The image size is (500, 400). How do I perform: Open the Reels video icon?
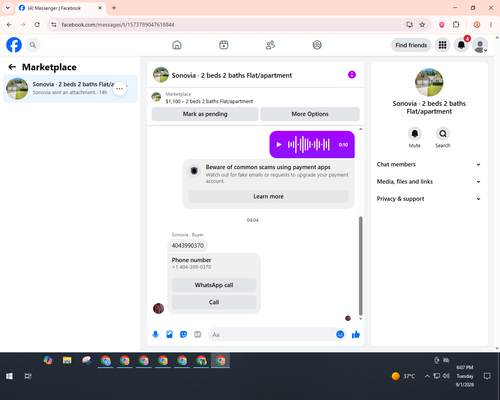(224, 45)
